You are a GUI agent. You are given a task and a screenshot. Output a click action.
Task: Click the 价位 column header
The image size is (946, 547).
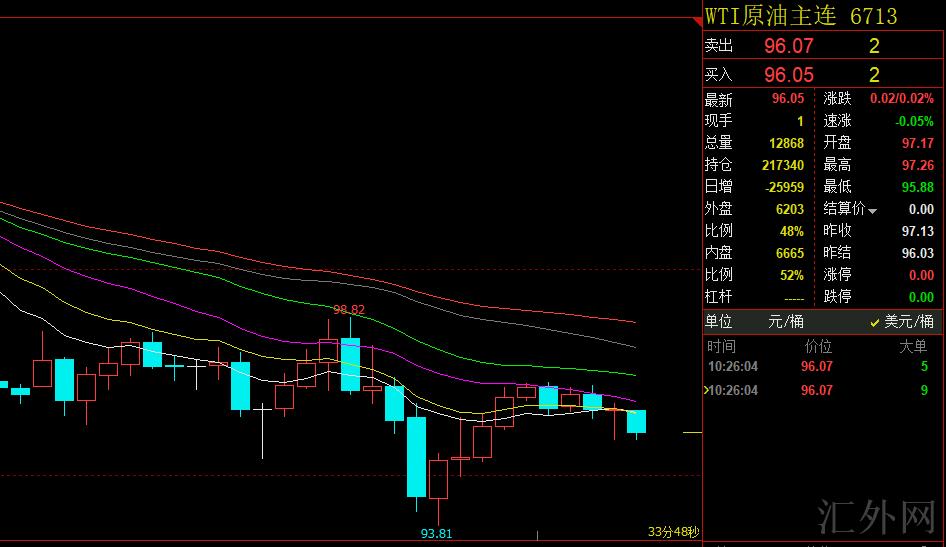[x=818, y=347]
